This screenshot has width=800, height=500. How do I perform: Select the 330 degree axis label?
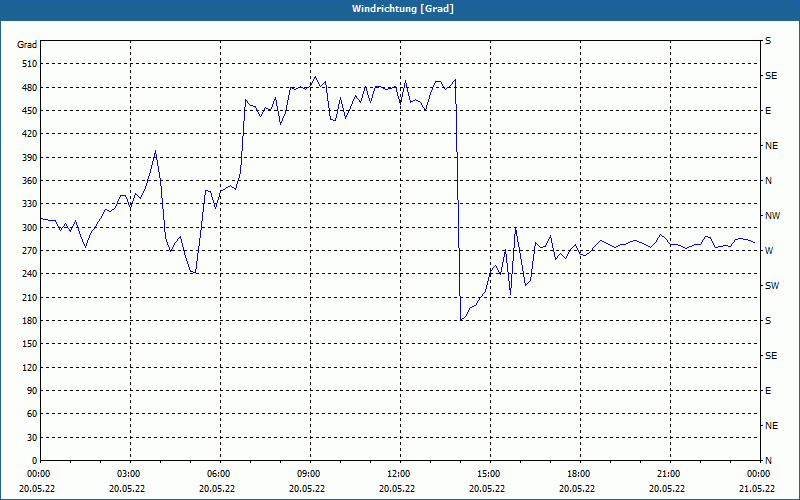(30, 204)
